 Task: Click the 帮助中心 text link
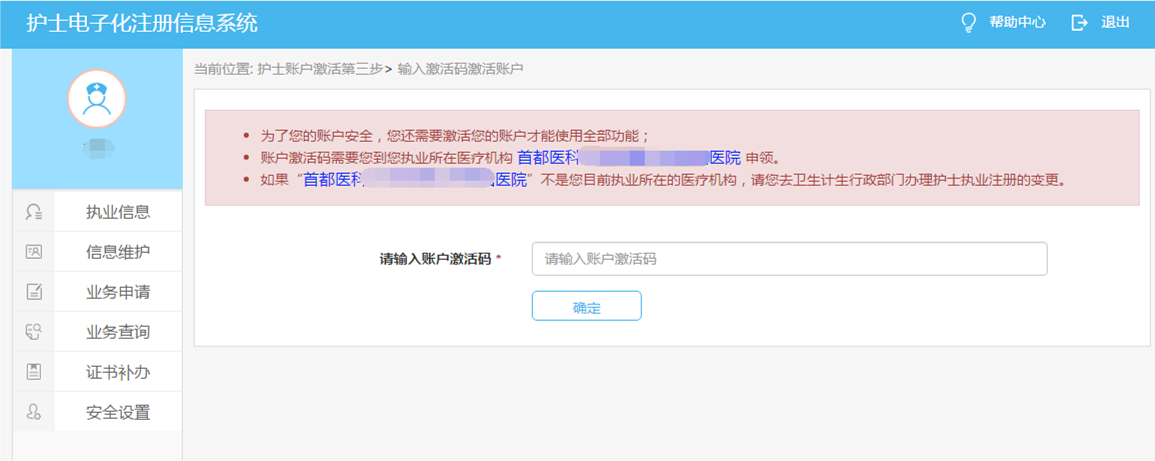click(x=1017, y=23)
